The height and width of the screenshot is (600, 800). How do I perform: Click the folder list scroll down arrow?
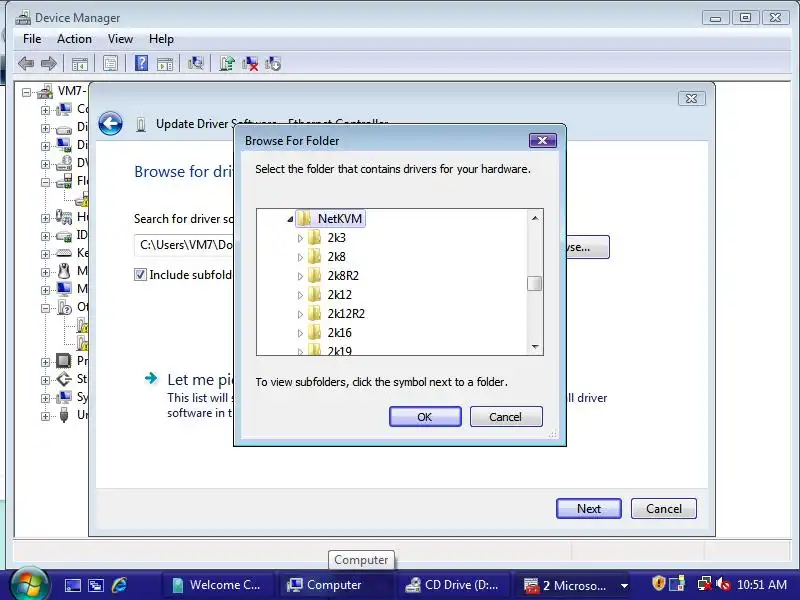[x=535, y=346]
